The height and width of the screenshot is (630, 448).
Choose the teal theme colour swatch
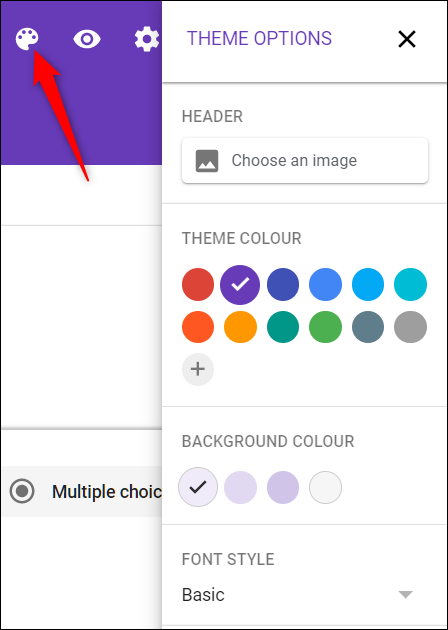[x=283, y=327]
